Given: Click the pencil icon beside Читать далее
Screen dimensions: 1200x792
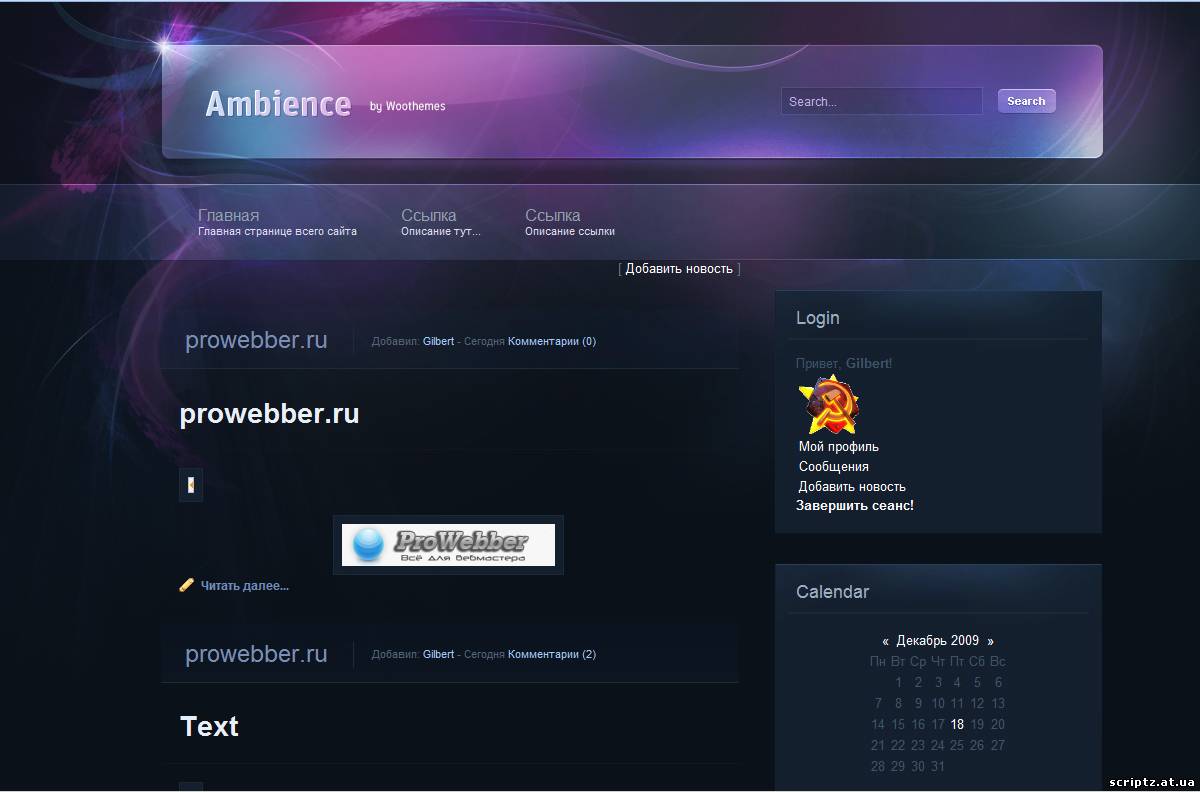Looking at the screenshot, I should [186, 586].
